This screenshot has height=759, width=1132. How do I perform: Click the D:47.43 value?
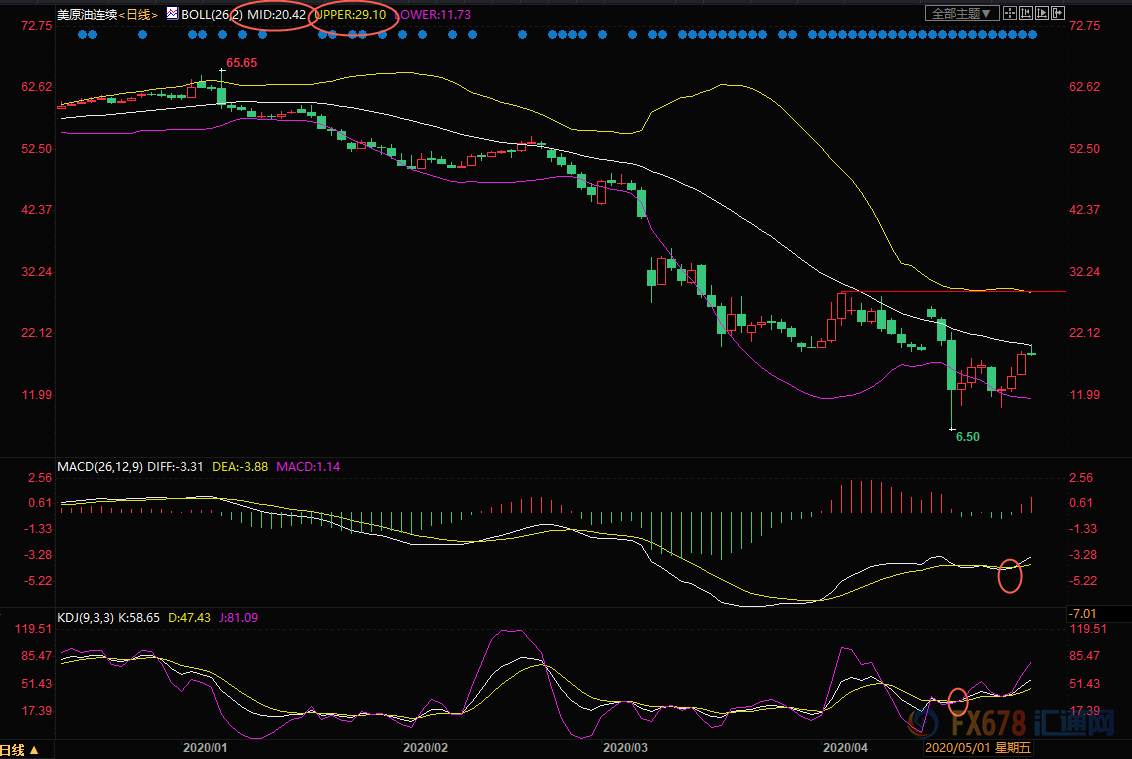[189, 617]
